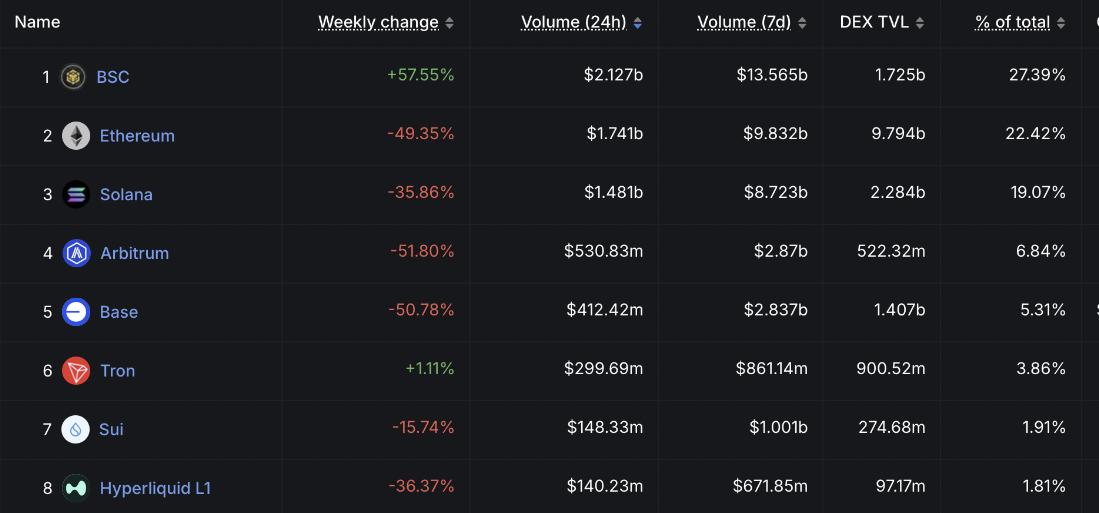Screen dimensions: 1099x513
Task: Open the Ethereum chain link
Action: coord(137,136)
